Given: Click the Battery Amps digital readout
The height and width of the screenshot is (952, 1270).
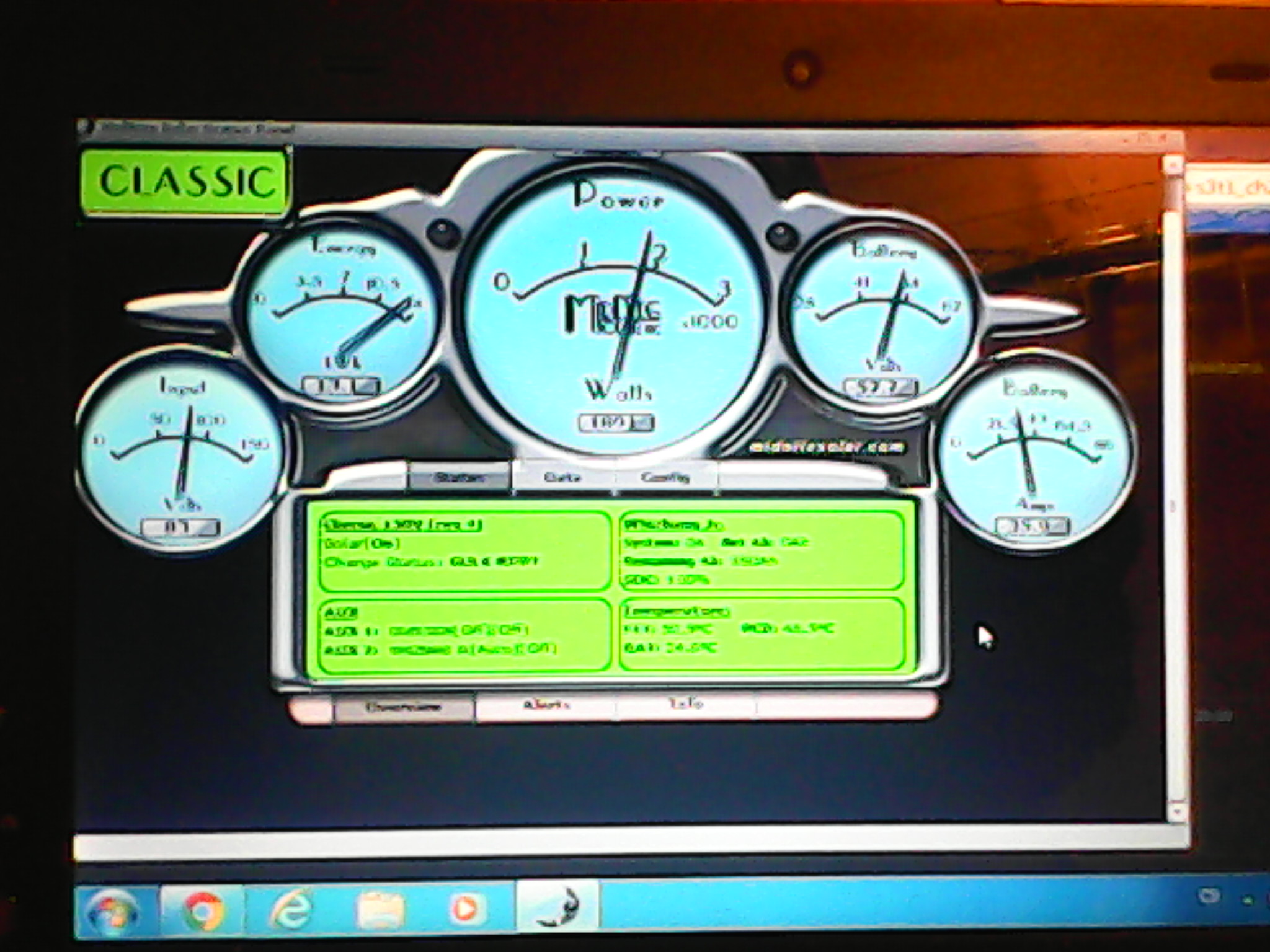Looking at the screenshot, I should (x=1032, y=527).
